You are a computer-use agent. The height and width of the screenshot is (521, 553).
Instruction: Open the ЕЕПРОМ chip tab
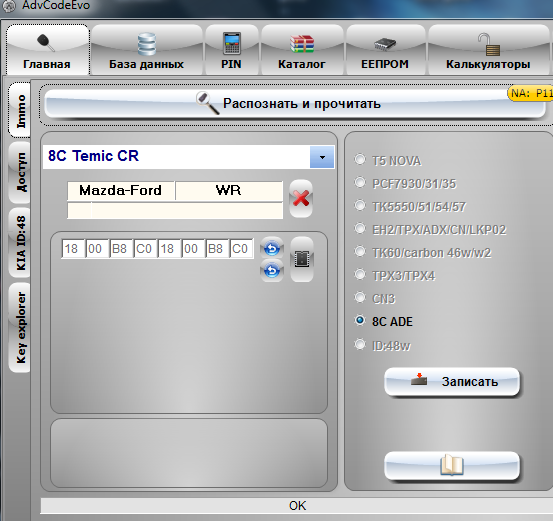tap(385, 50)
